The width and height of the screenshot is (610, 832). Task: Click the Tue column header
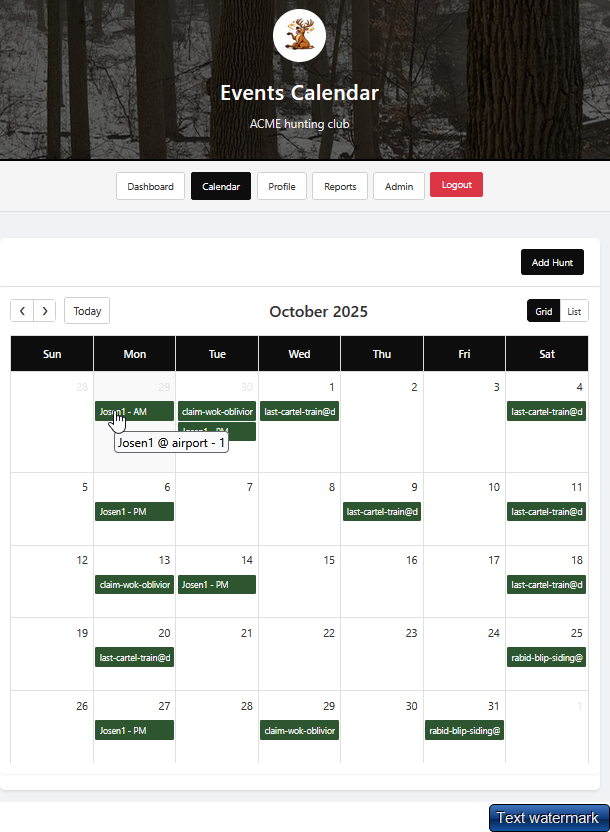[217, 354]
